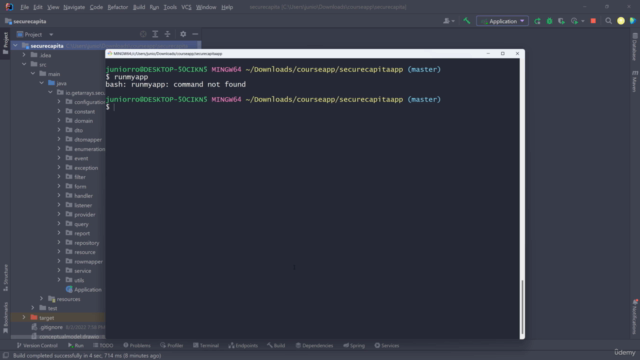Click the status bar tool windows icon
This screenshot has width=640, height=360.
pos(6,356)
